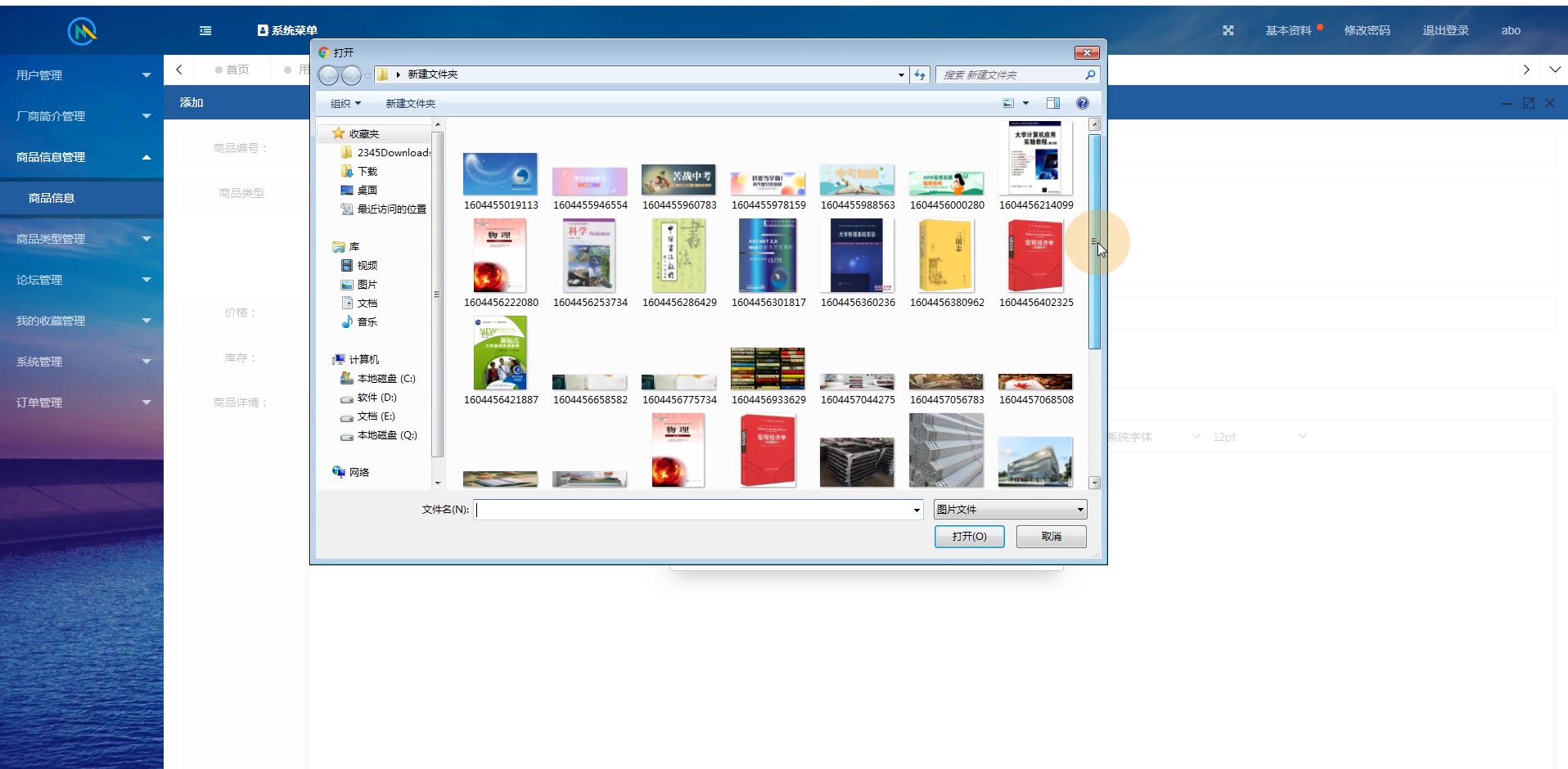This screenshot has width=1568, height=769.
Task: Open the dialog help icon
Action: point(1083,103)
